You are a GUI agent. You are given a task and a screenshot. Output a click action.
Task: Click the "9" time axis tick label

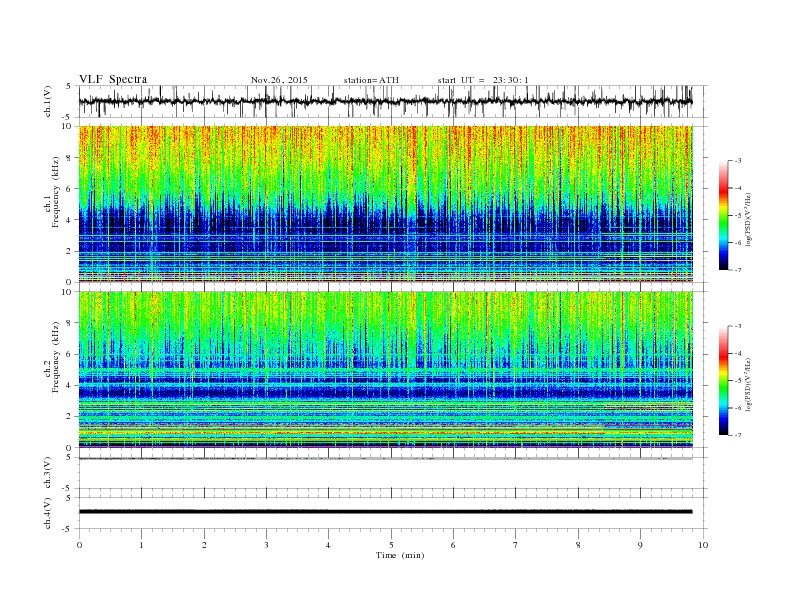(x=640, y=545)
